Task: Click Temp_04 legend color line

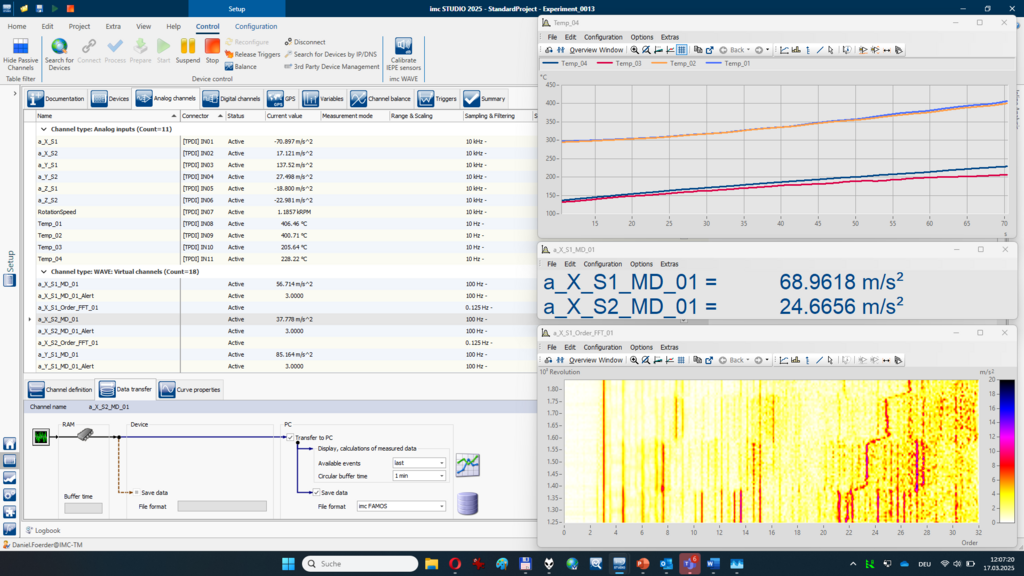Action: click(551, 63)
